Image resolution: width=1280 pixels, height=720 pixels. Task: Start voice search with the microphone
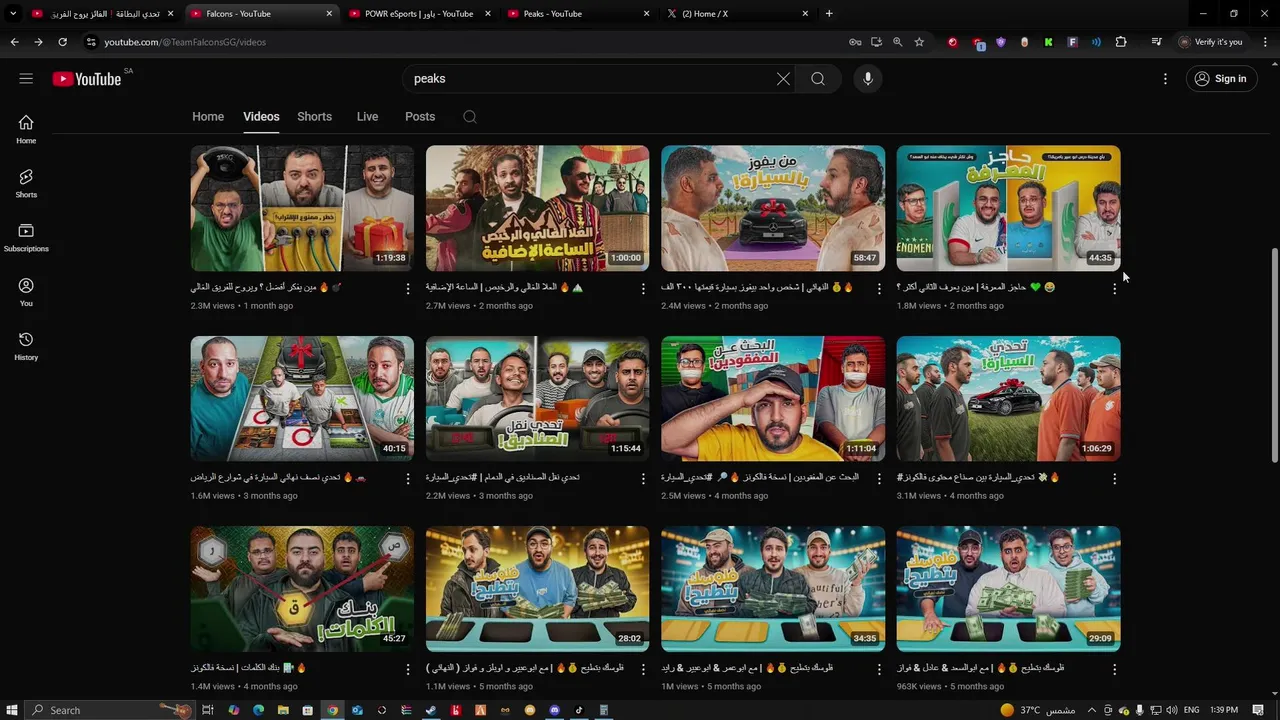click(868, 79)
